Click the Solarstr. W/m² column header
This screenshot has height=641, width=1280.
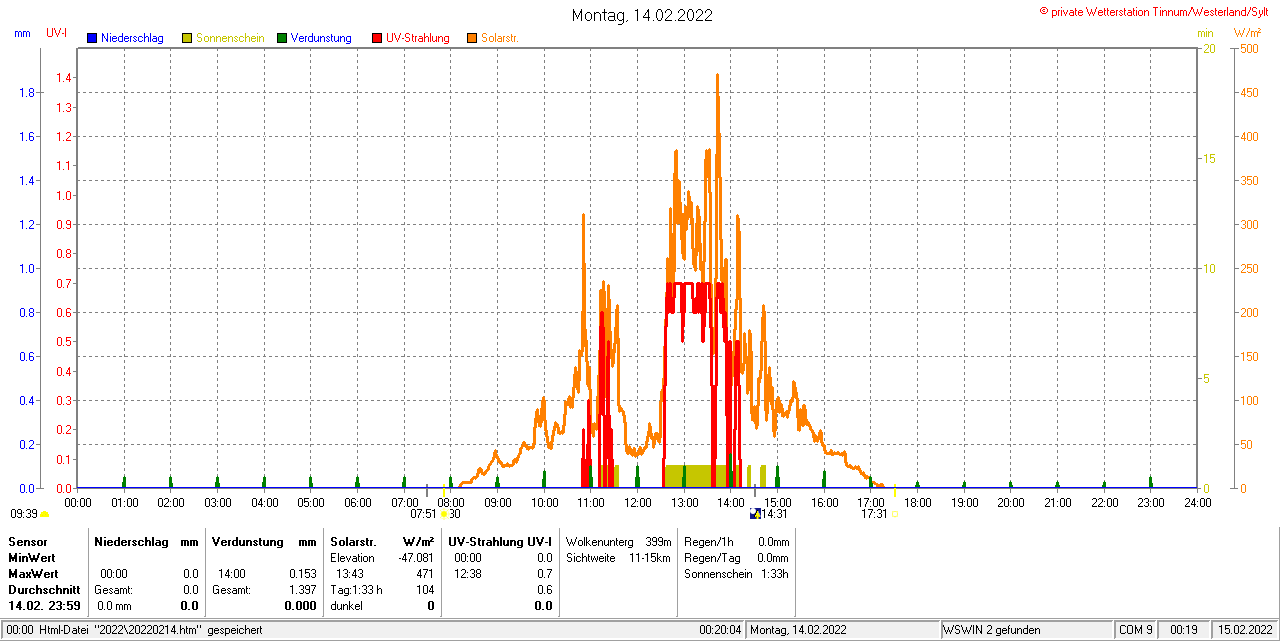pyautogui.click(x=382, y=541)
